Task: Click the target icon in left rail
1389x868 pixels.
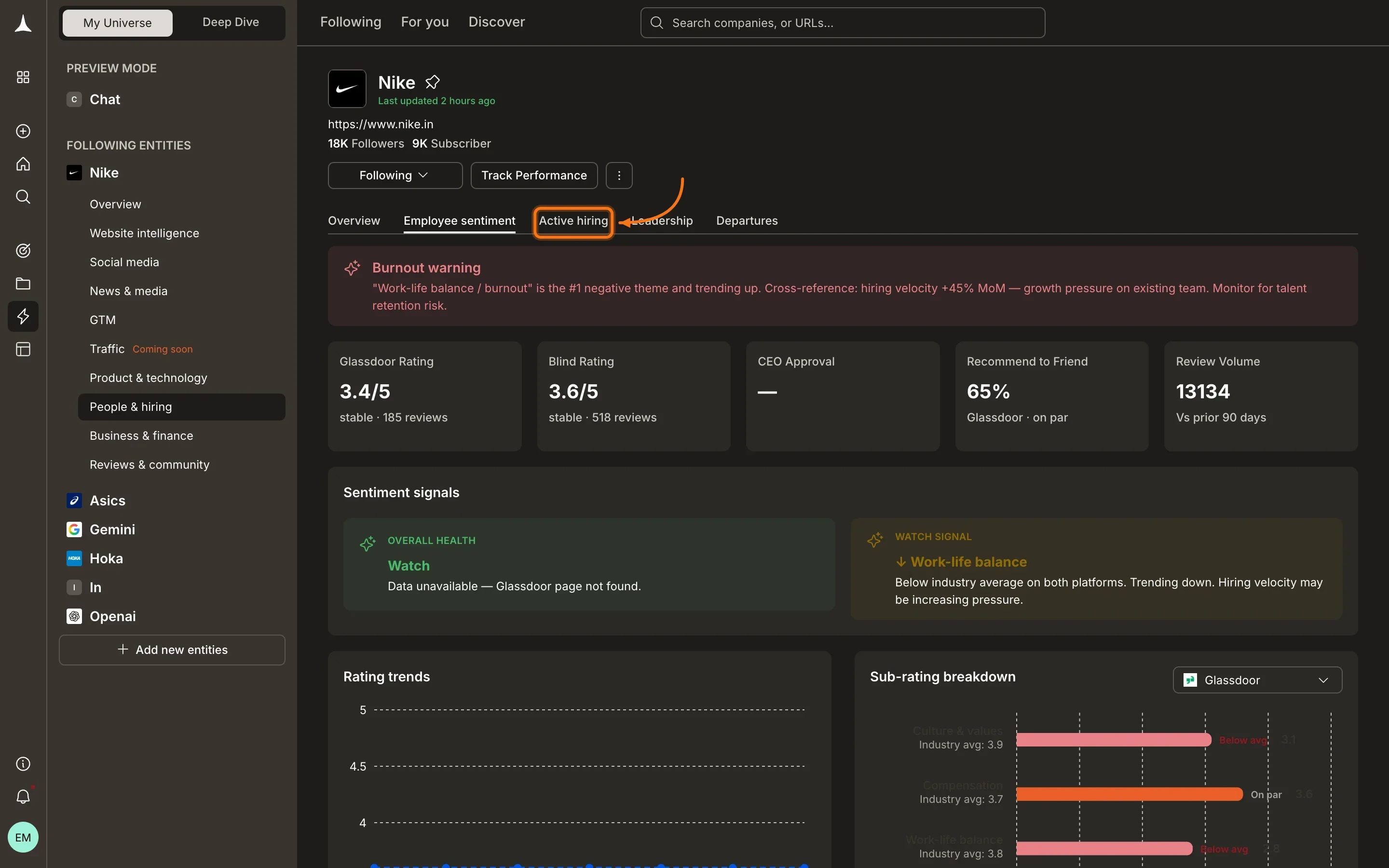Action: (23, 250)
